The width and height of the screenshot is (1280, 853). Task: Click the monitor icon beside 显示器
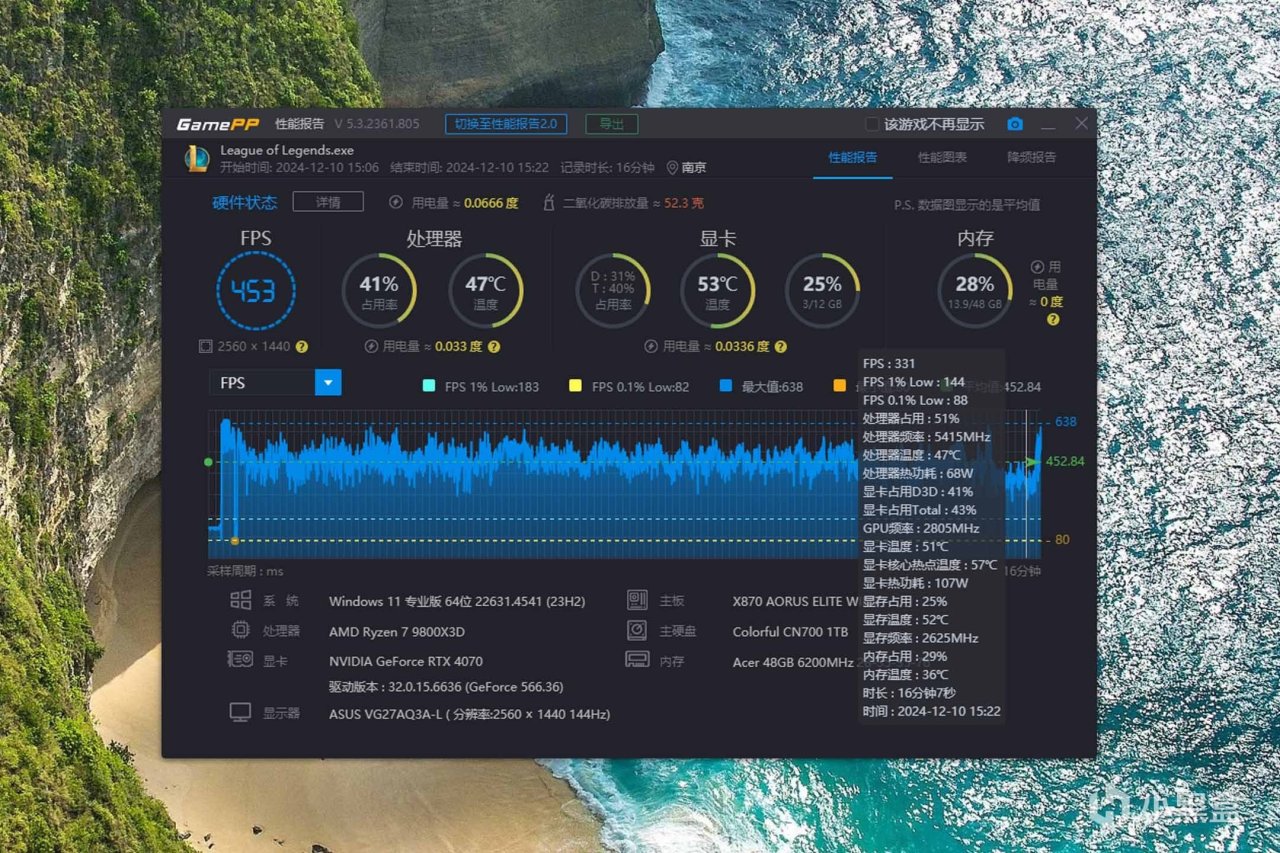pos(240,713)
